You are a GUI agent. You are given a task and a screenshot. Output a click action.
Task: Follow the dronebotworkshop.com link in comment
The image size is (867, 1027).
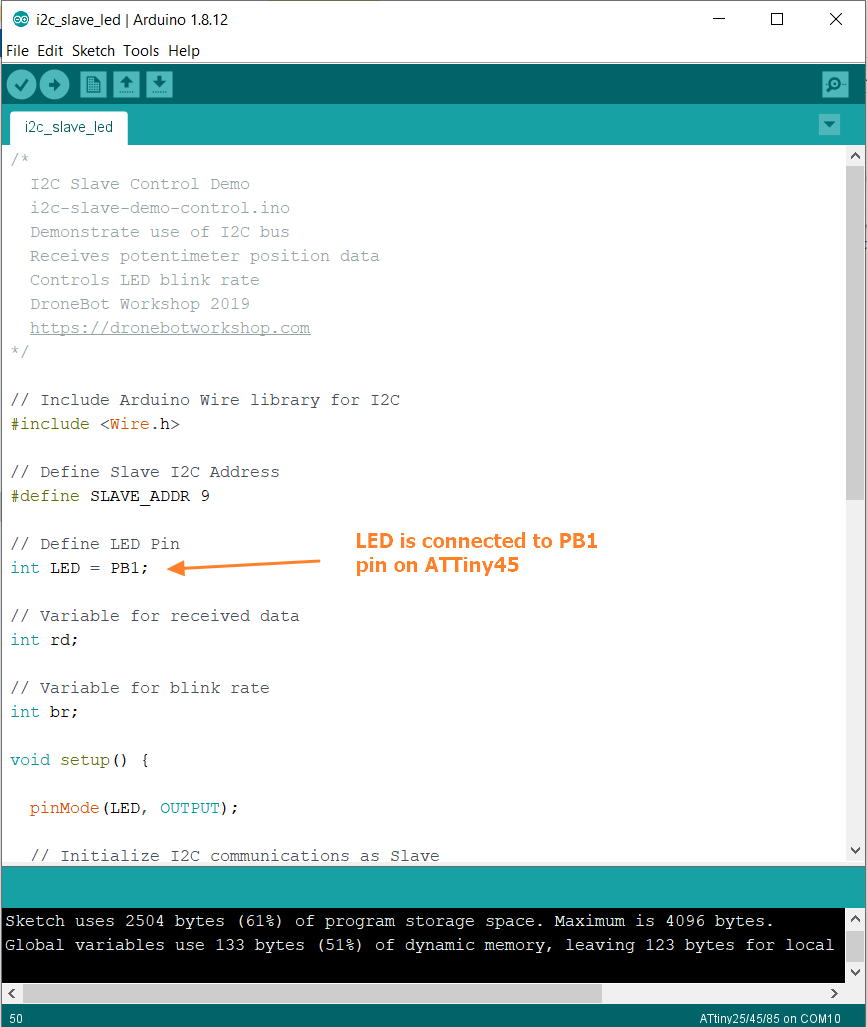[170, 328]
